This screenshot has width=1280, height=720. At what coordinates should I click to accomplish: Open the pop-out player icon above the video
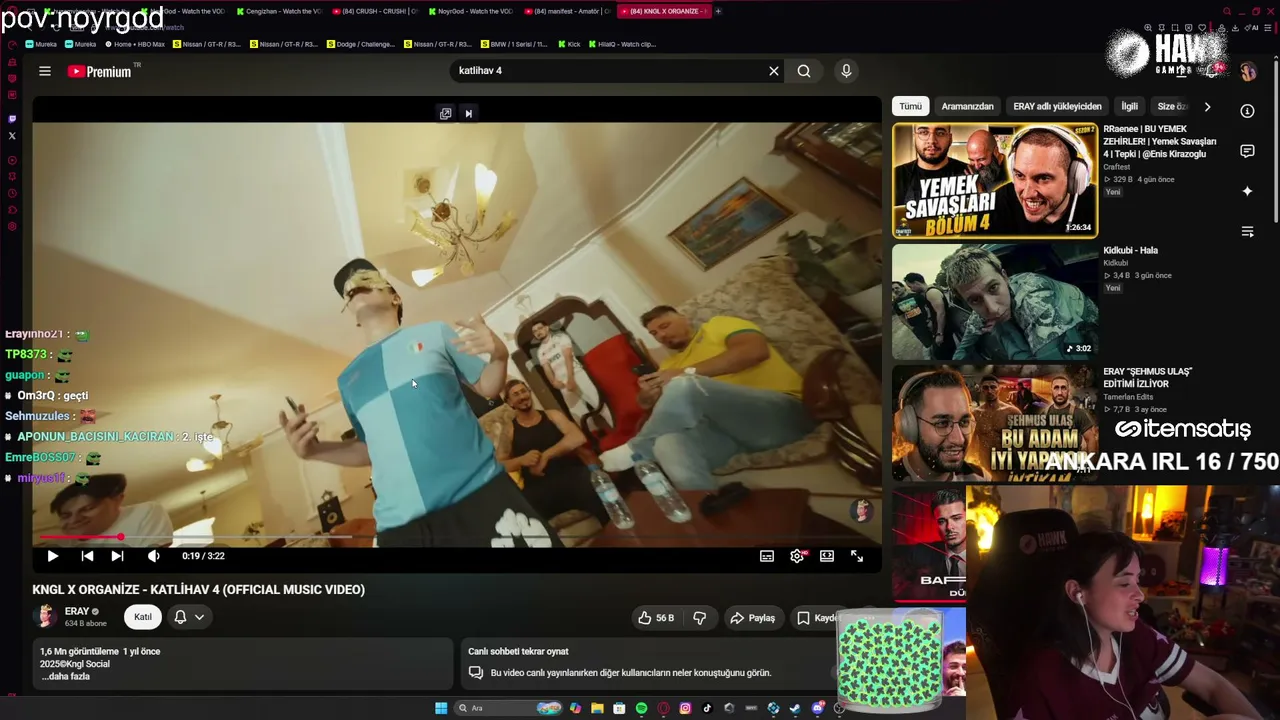click(445, 113)
